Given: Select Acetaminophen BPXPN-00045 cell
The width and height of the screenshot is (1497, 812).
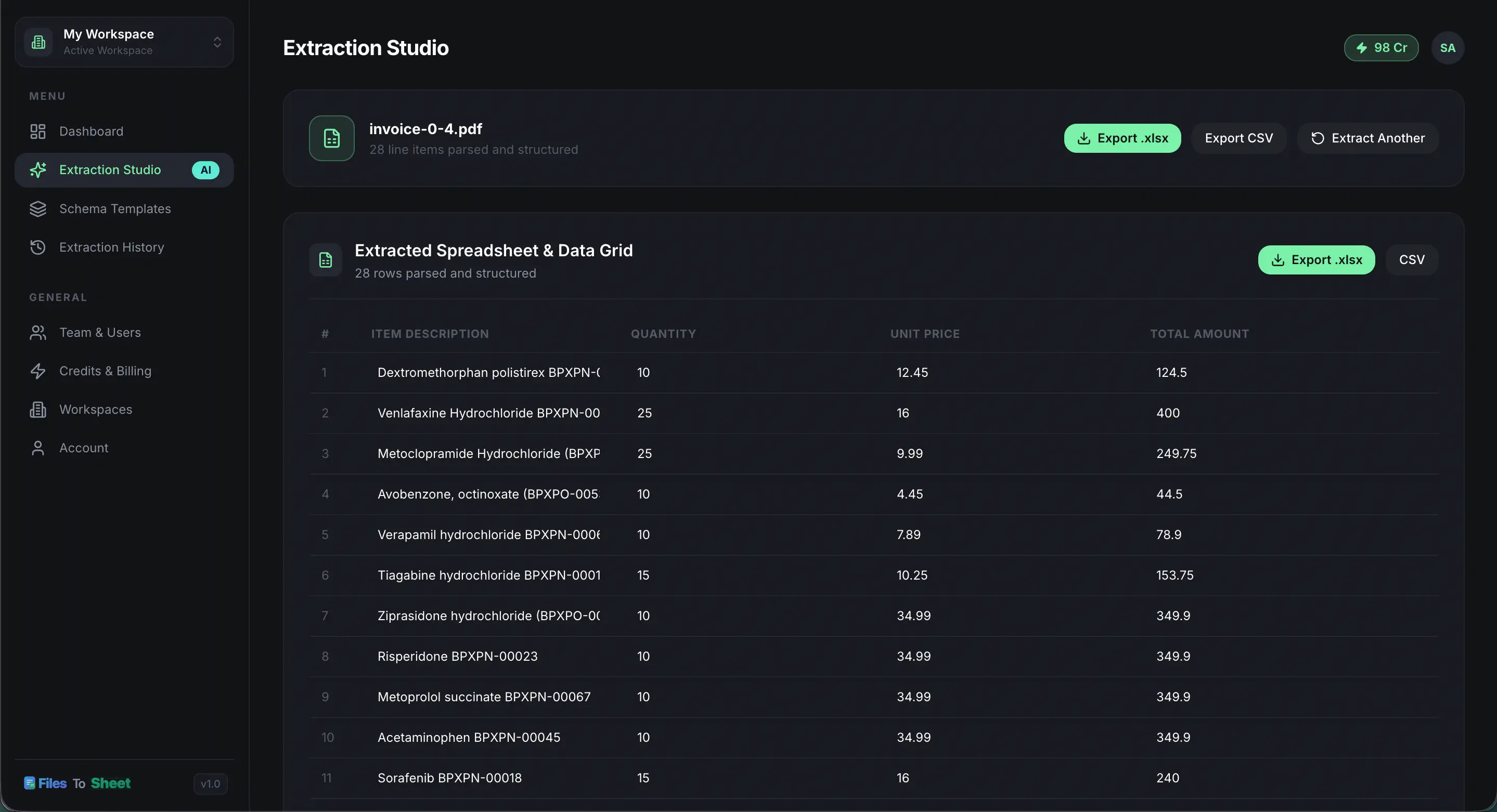Looking at the screenshot, I should pos(489,737).
